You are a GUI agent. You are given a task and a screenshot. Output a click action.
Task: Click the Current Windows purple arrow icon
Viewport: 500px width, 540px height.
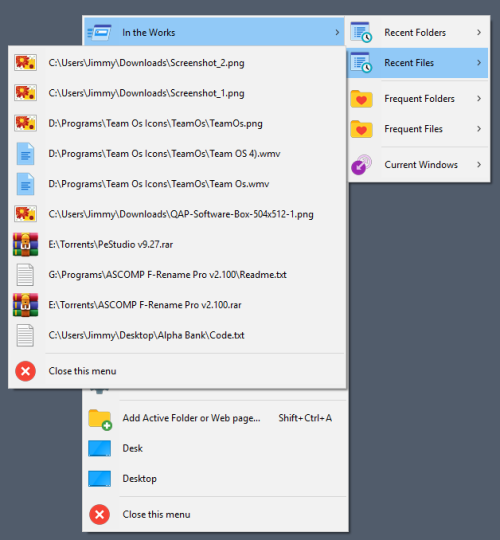(x=361, y=165)
